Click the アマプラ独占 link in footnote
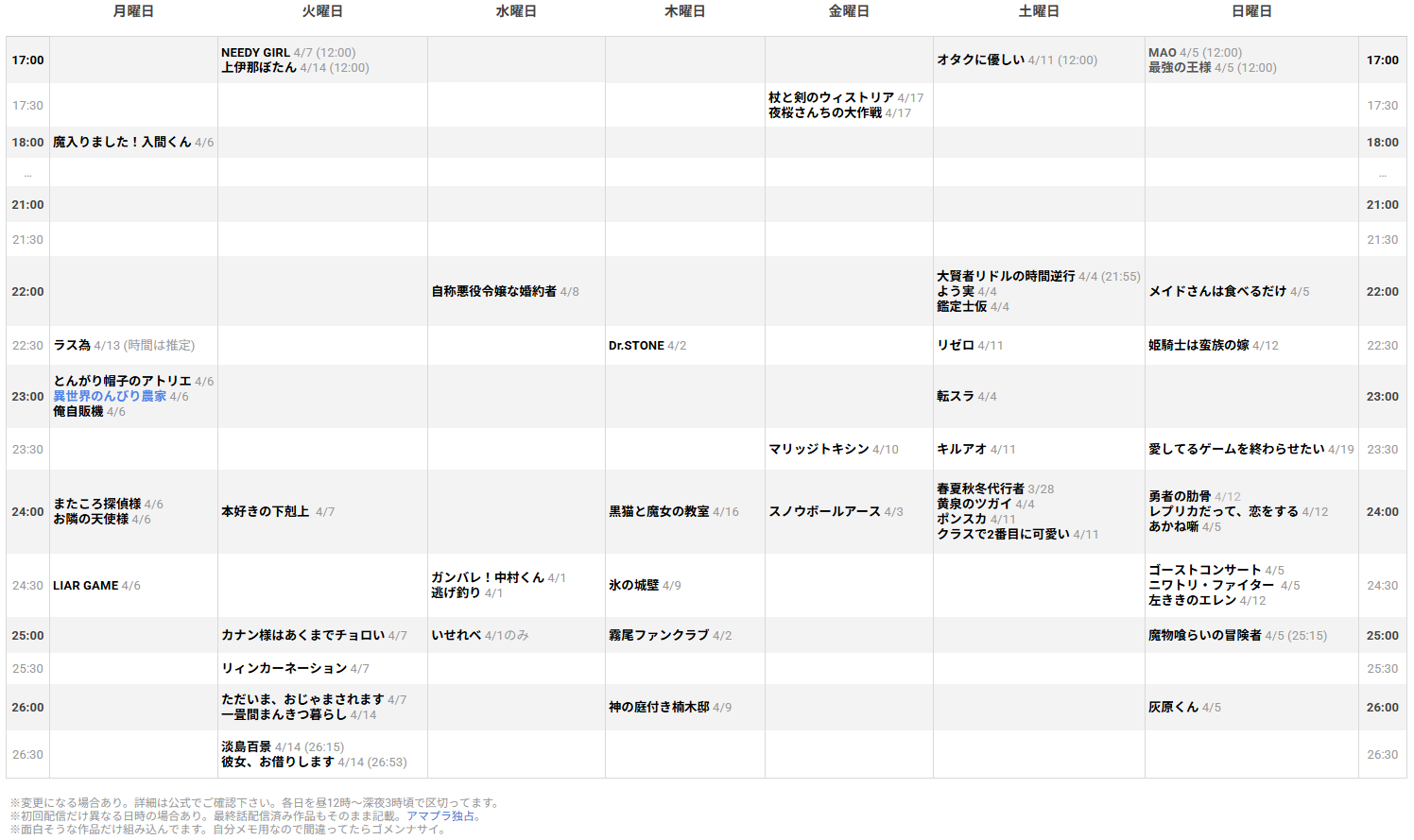Image resolution: width=1414 pixels, height=840 pixels. coord(440,816)
